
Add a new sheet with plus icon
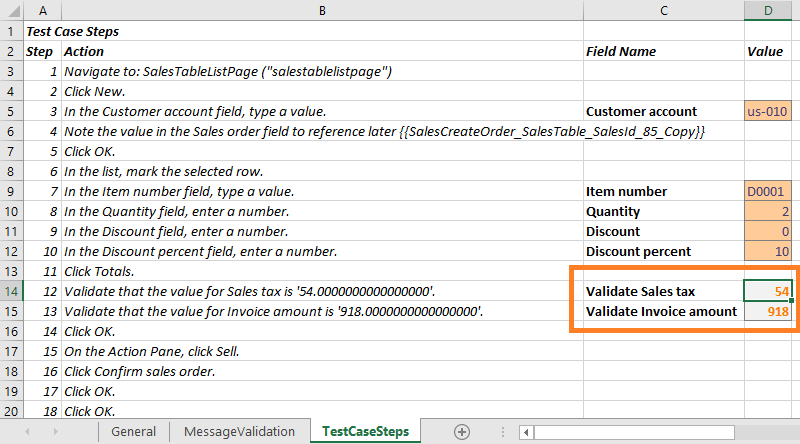coord(462,432)
